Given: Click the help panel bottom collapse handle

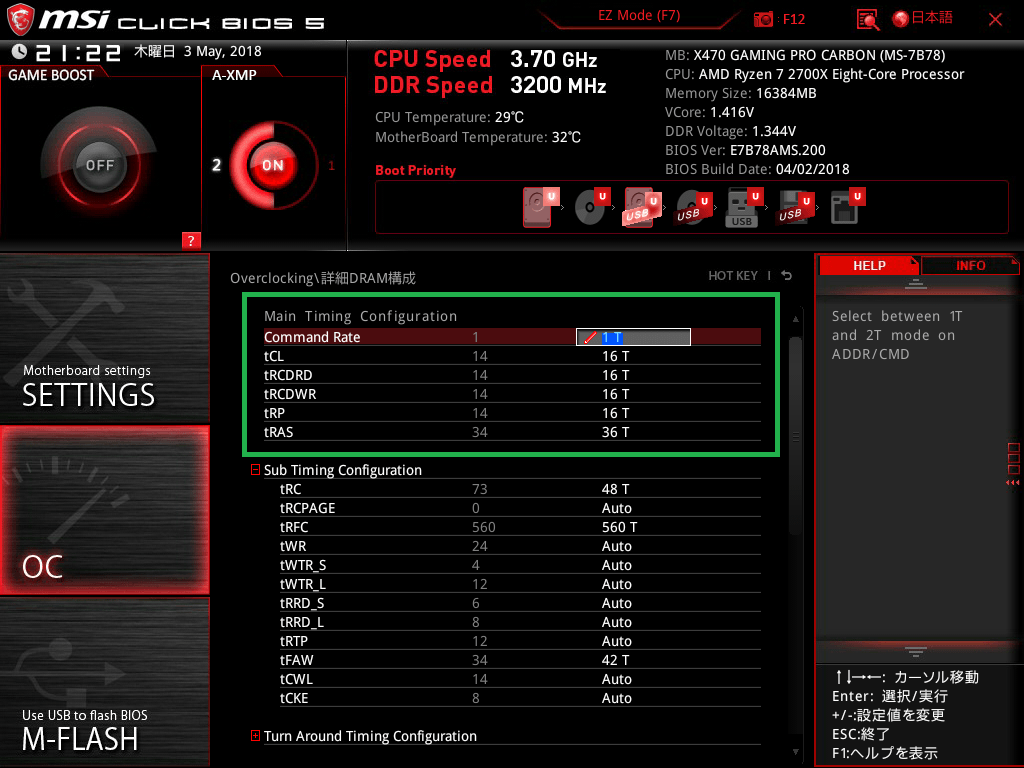Looking at the screenshot, I should pos(916,651).
